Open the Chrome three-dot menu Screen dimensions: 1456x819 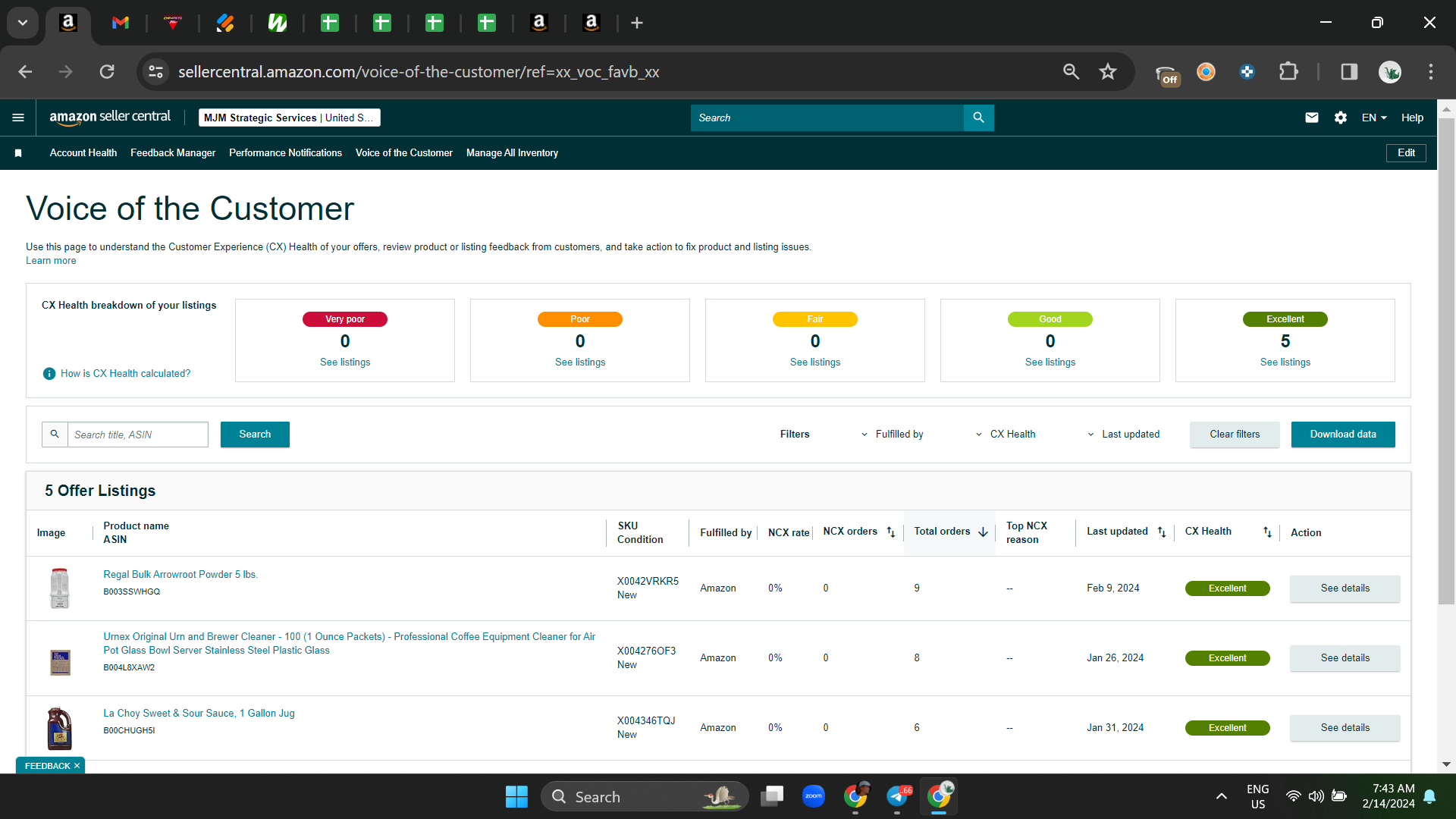(1431, 72)
